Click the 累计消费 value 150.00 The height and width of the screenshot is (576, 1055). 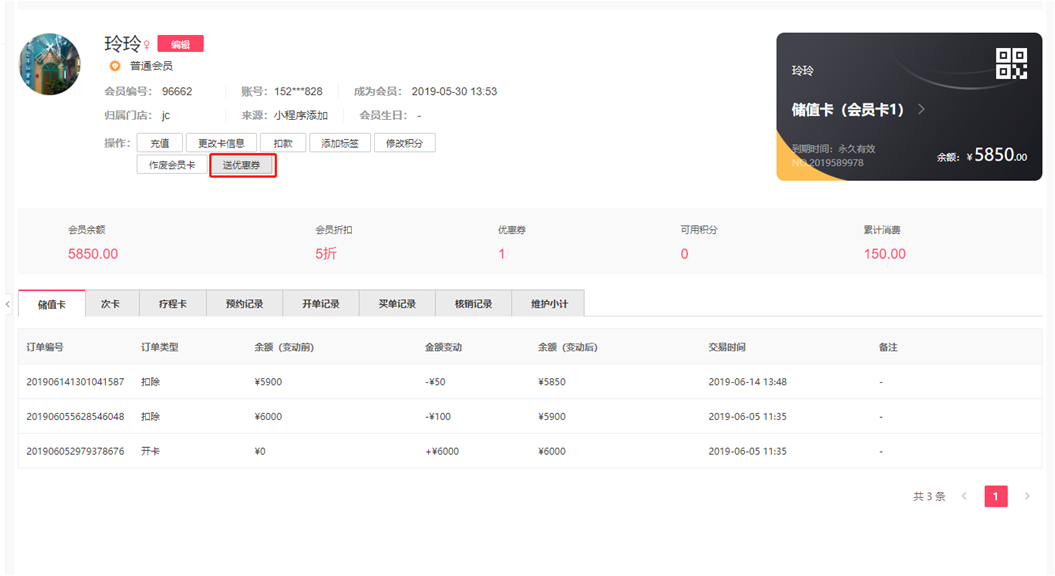pos(885,254)
